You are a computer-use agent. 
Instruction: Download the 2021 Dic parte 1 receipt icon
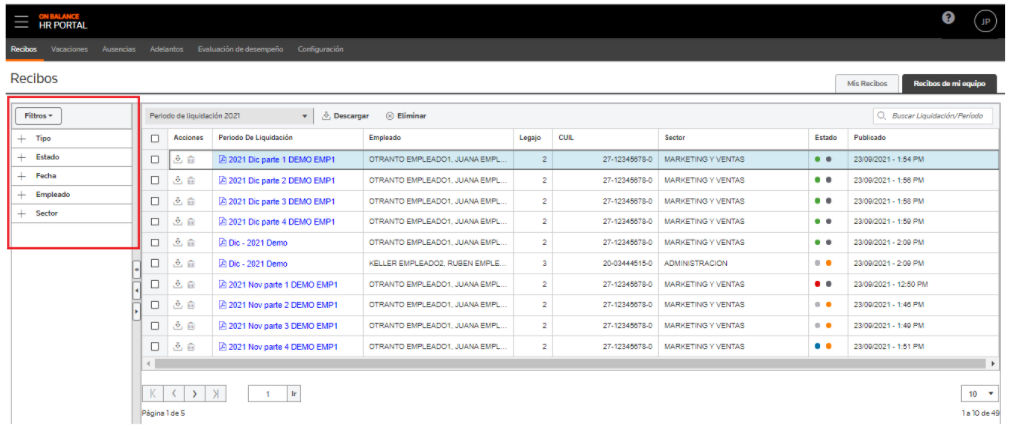pyautogui.click(x=178, y=160)
